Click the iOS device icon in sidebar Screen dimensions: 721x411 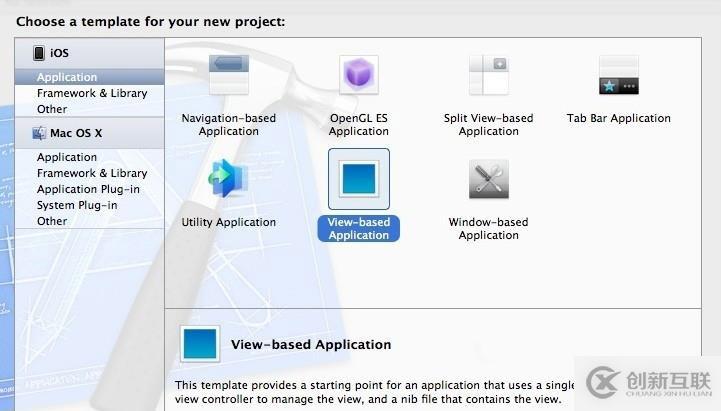[39, 53]
